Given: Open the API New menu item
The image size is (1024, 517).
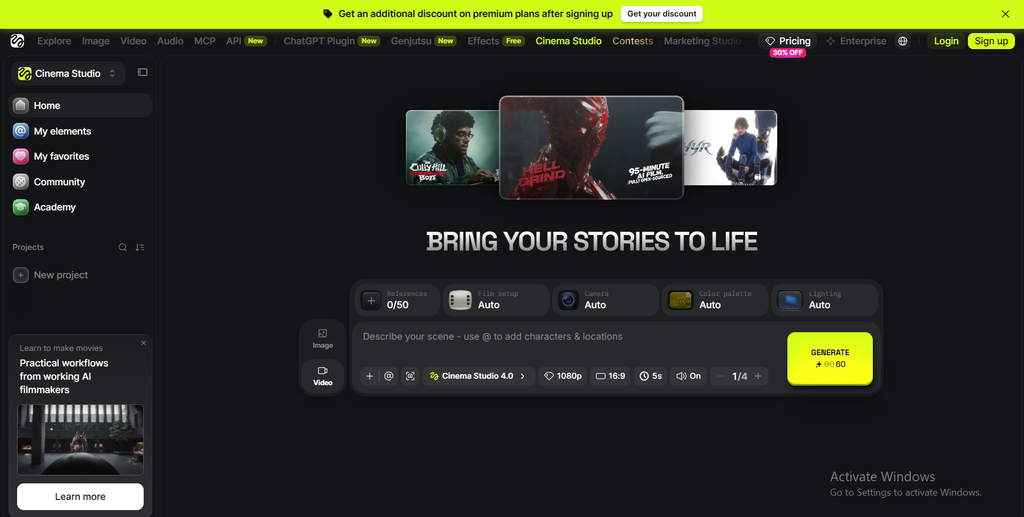Looking at the screenshot, I should pos(246,41).
